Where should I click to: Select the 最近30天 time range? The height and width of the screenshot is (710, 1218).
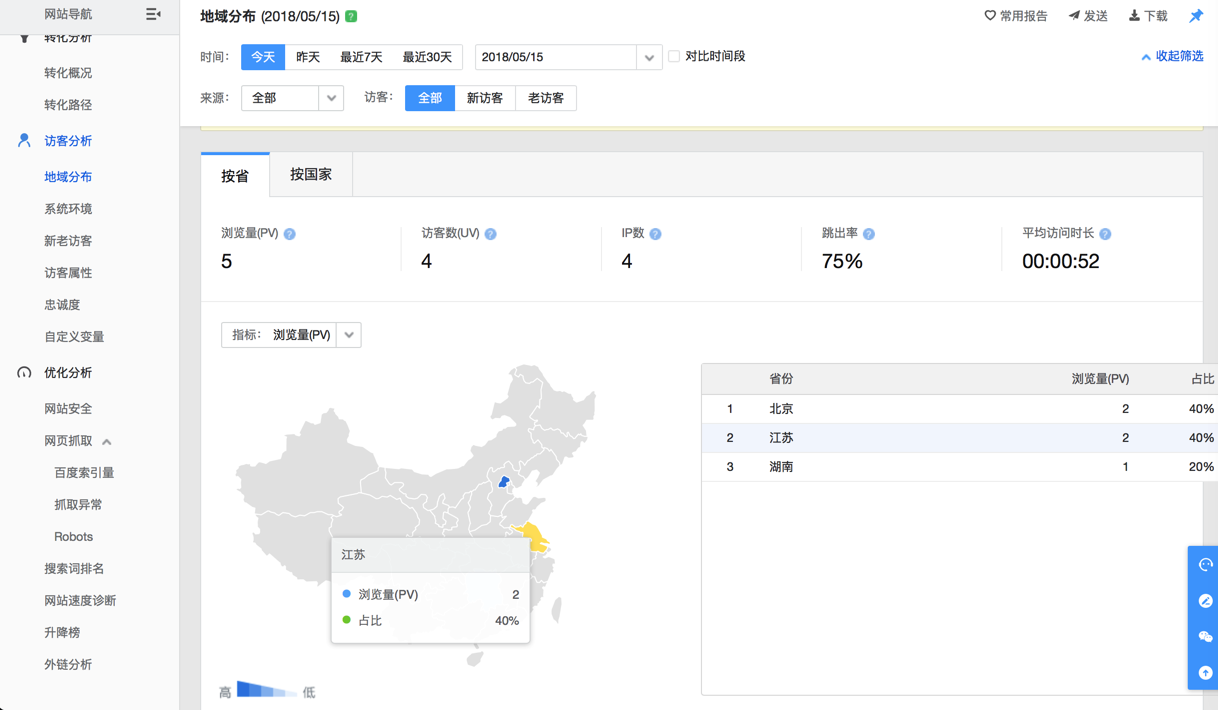pos(427,57)
